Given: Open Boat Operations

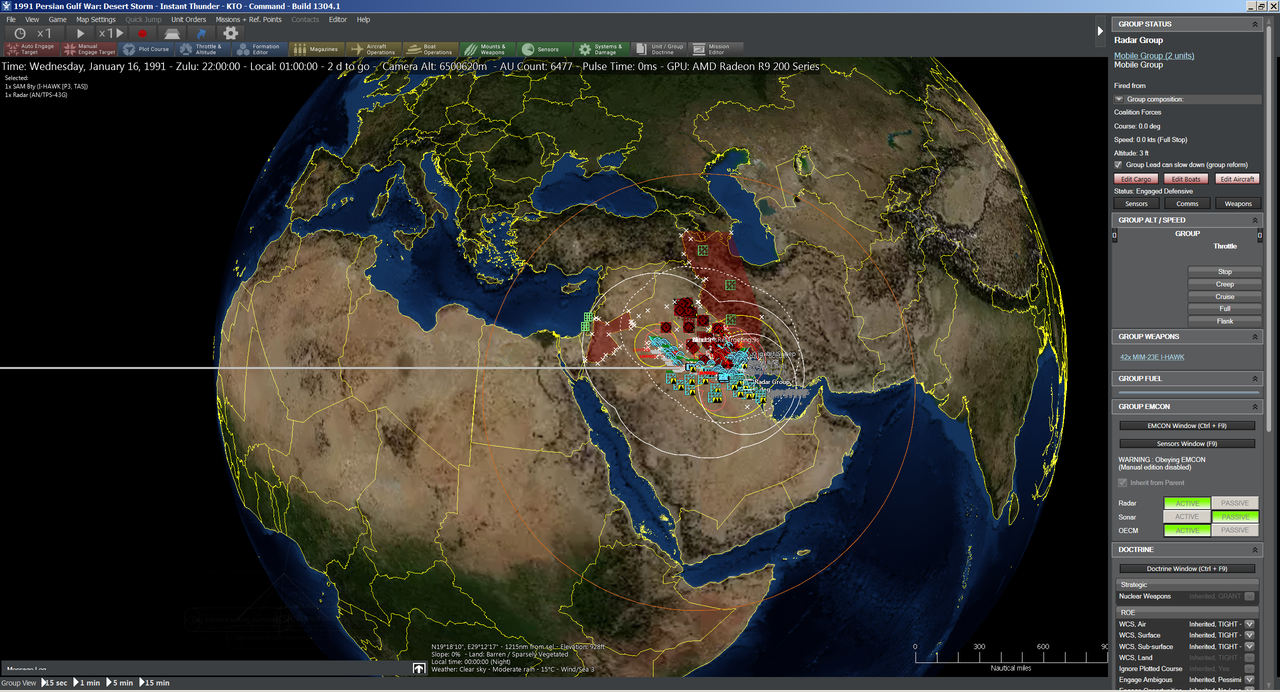Looking at the screenshot, I should [431, 49].
